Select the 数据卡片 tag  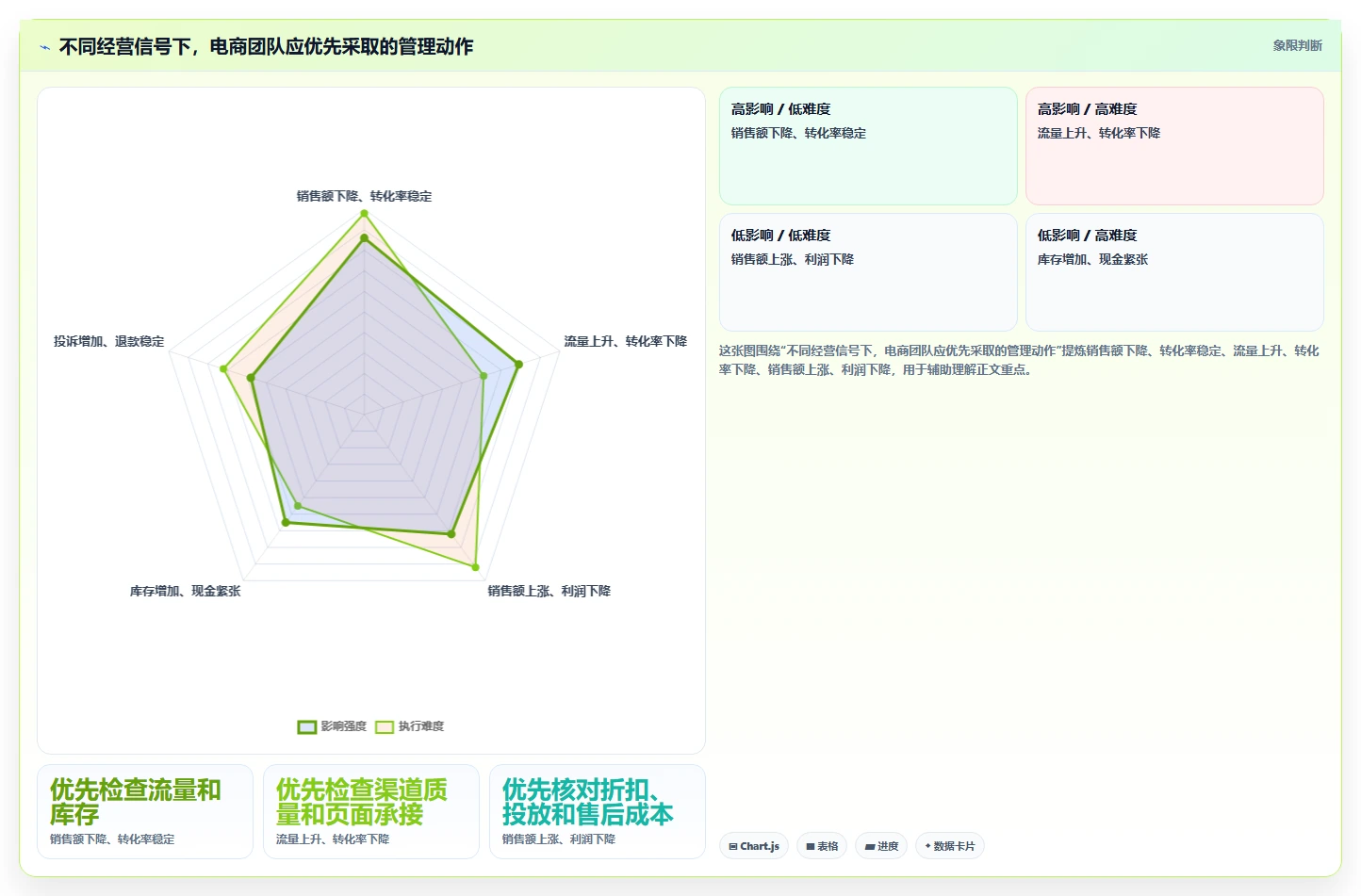950,846
